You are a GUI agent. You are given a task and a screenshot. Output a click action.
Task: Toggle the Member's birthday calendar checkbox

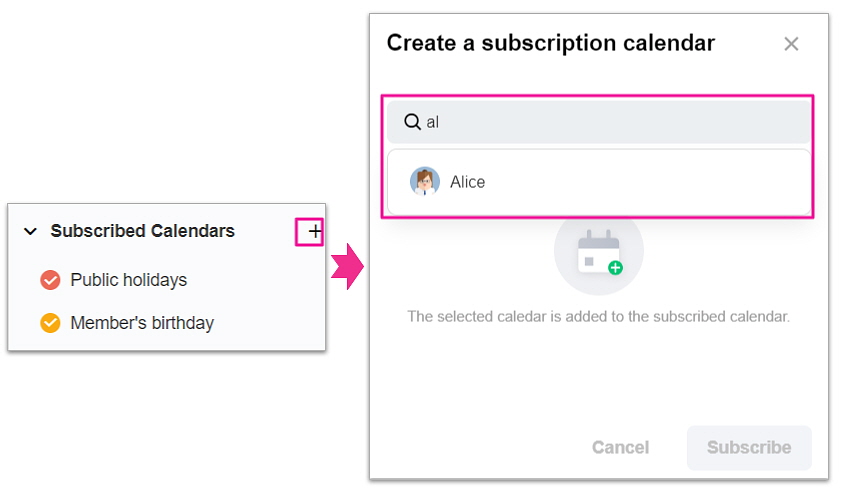pos(50,323)
